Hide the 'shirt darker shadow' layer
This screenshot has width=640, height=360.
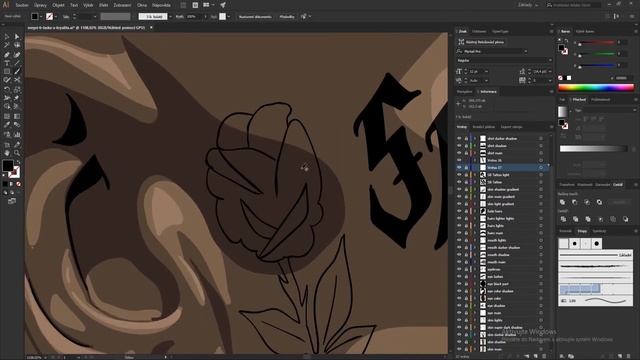tap(459, 138)
